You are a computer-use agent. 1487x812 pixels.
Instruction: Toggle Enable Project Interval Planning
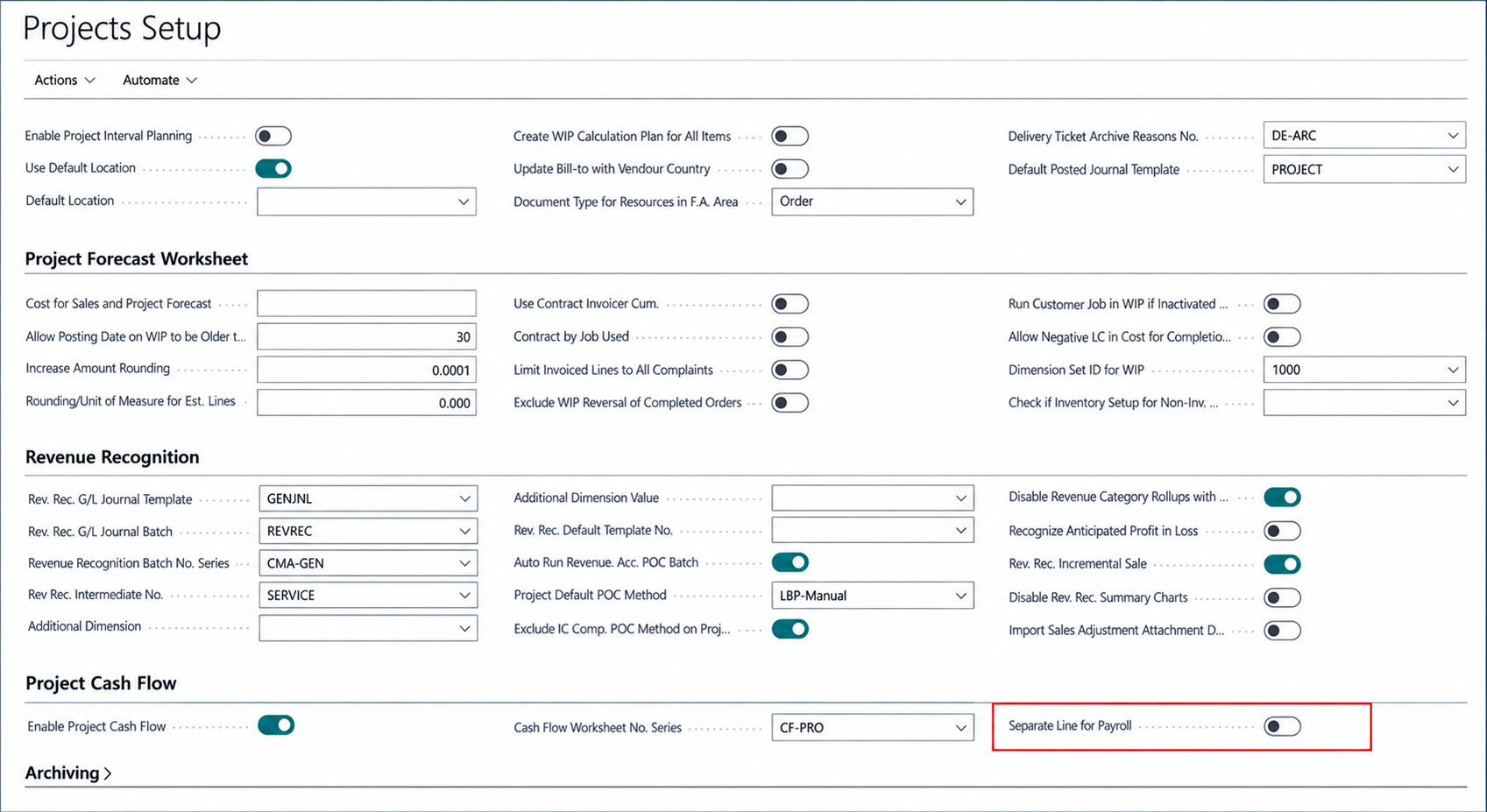(273, 136)
